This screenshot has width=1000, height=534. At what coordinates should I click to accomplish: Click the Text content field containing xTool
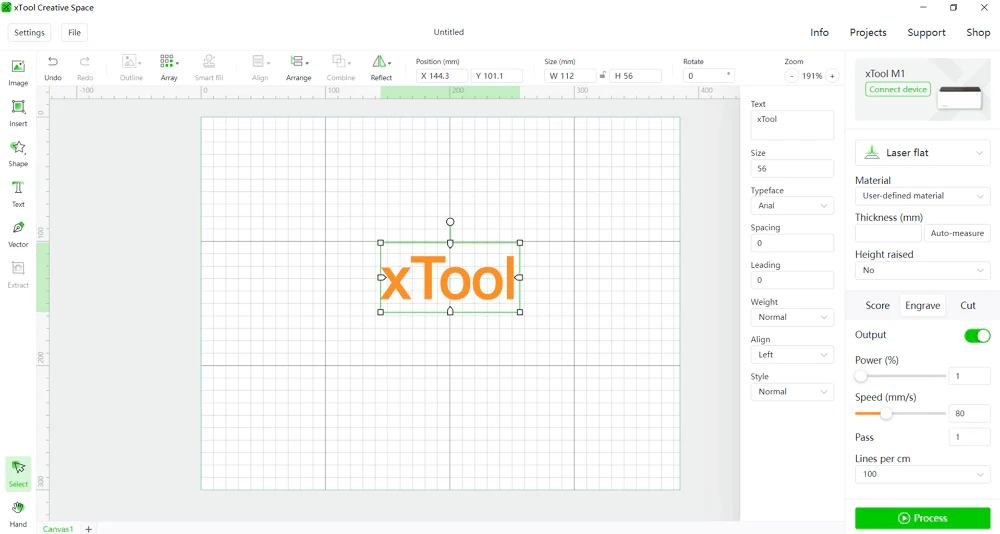[x=792, y=125]
